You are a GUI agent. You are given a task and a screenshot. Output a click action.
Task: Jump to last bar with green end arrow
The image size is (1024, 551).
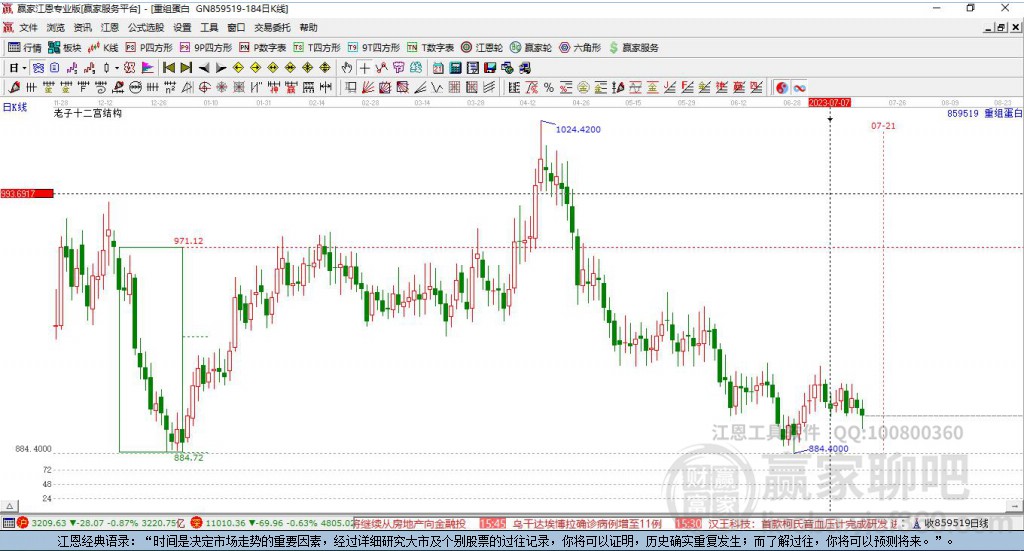(186, 68)
